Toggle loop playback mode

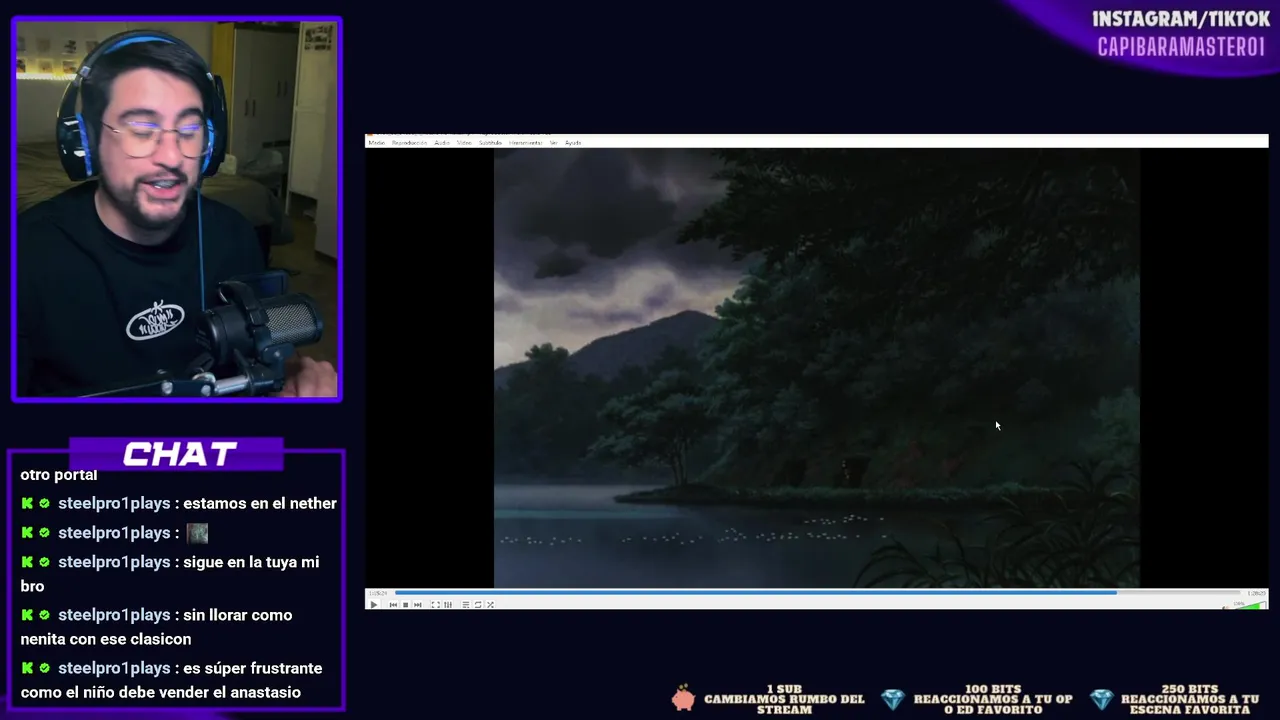pos(478,604)
